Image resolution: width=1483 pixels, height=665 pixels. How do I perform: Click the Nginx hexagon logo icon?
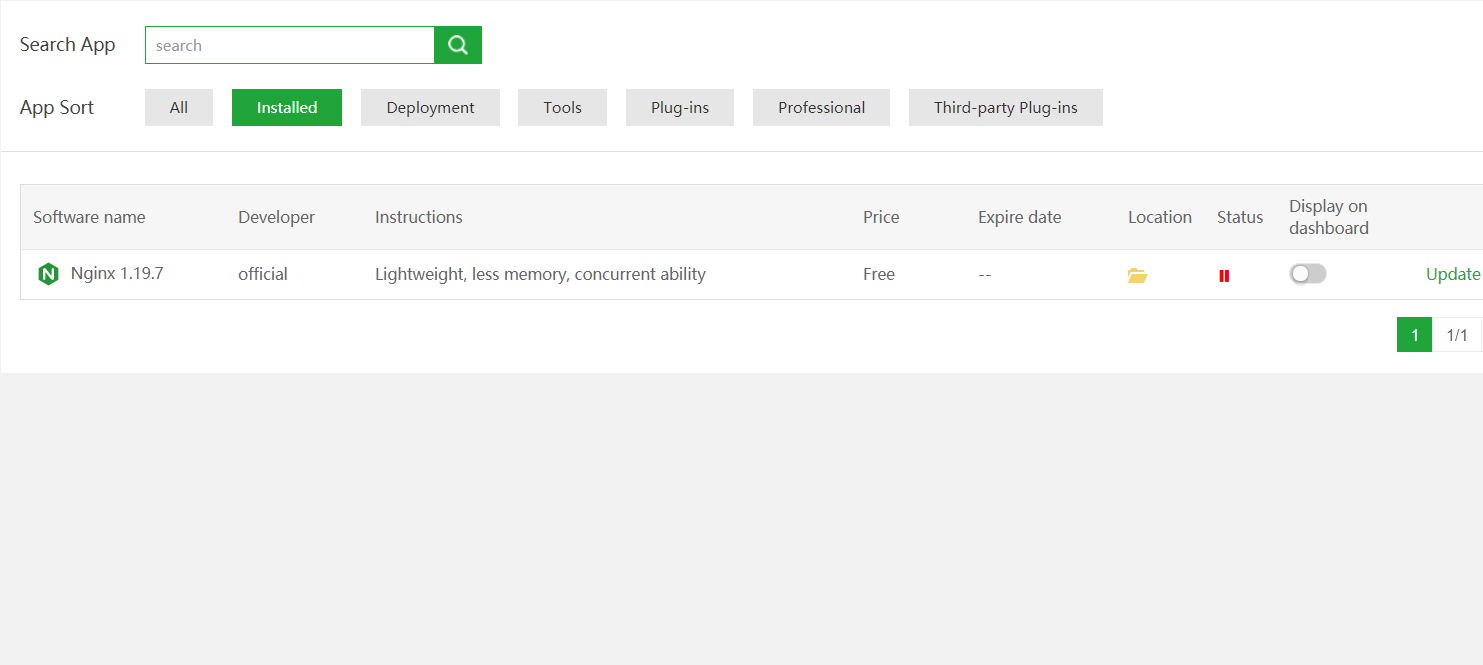(x=48, y=274)
